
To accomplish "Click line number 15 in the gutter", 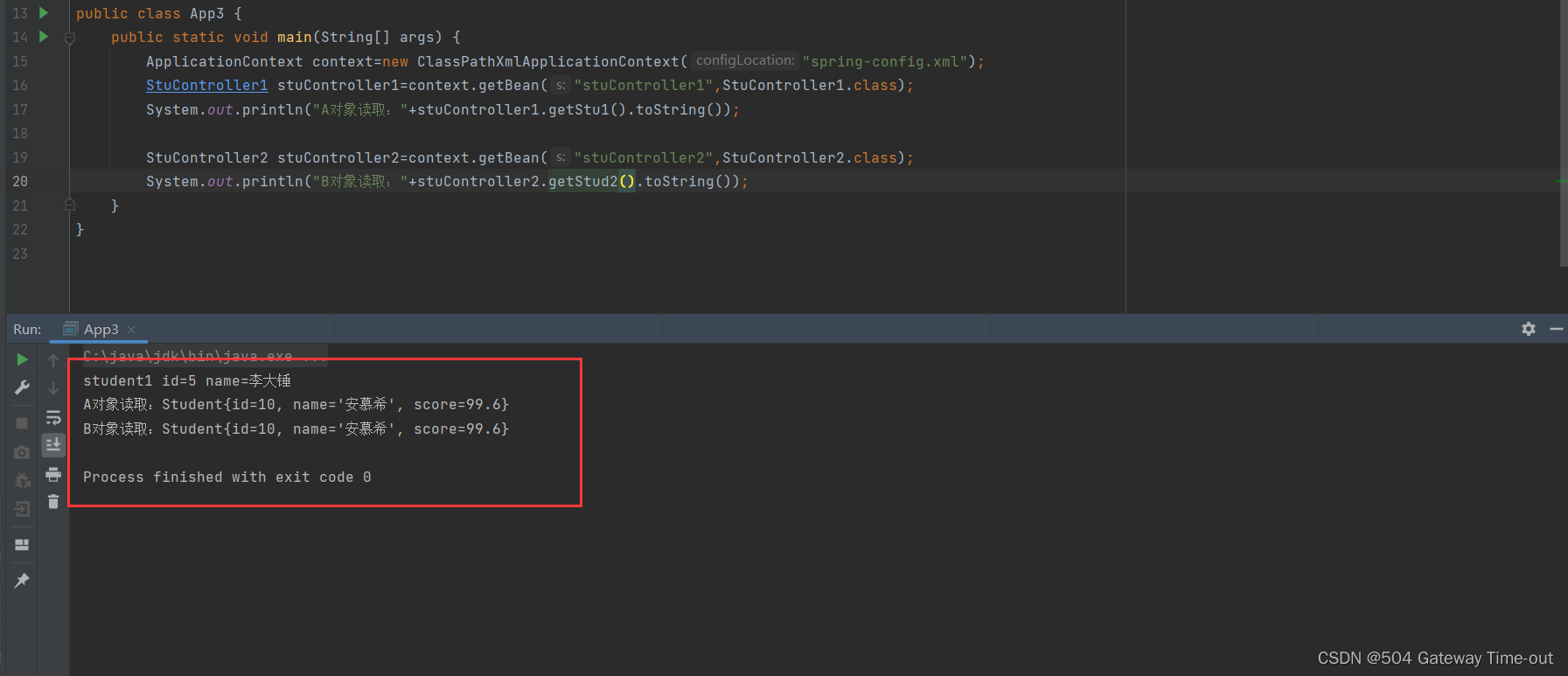I will click(x=20, y=61).
